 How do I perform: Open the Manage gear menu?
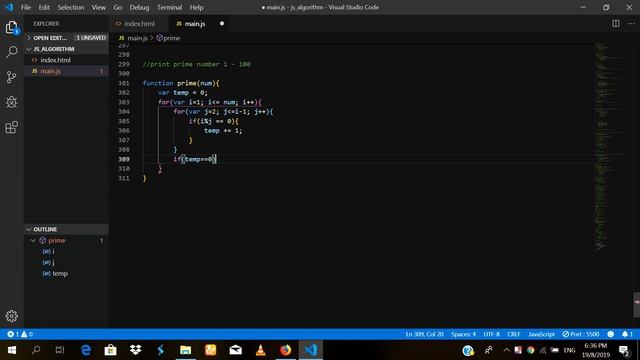tap(11, 316)
